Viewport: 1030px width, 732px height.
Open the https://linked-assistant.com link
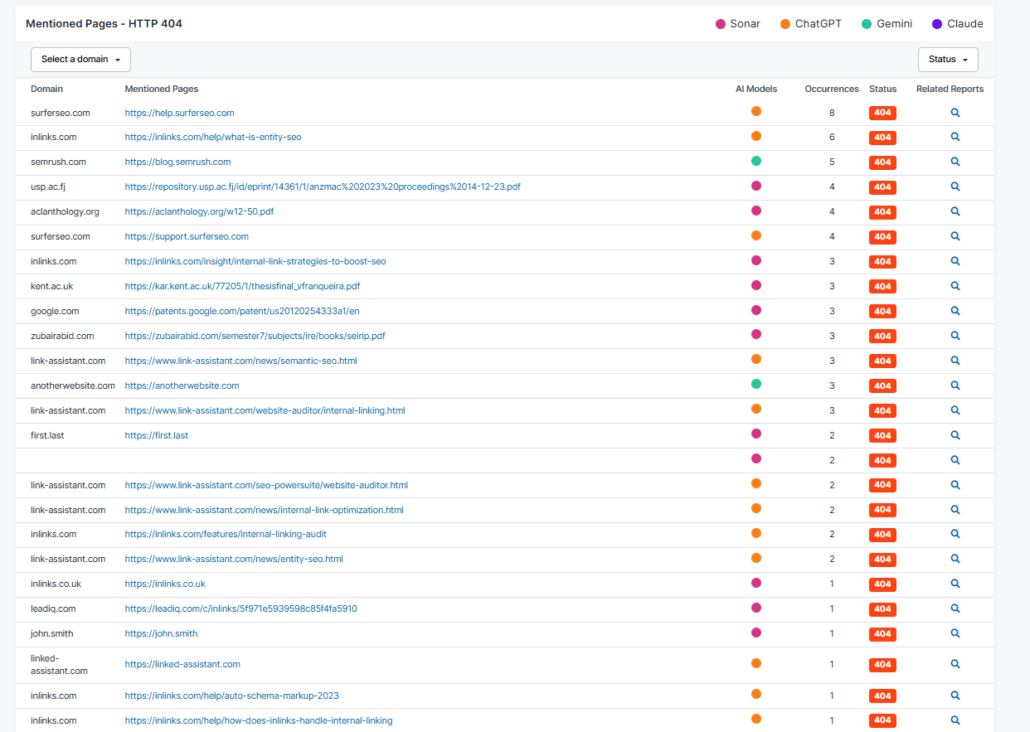(183, 664)
